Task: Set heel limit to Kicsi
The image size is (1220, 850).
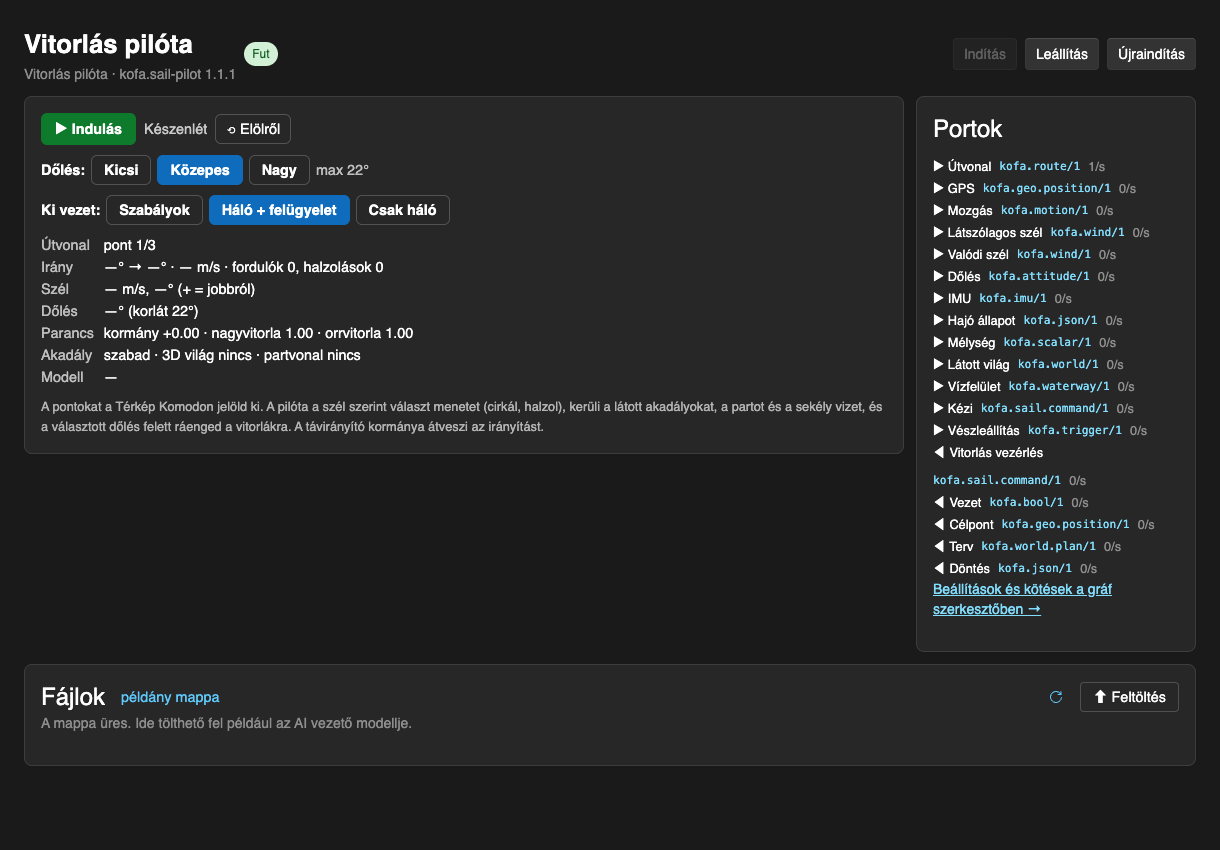Action: coord(121,170)
